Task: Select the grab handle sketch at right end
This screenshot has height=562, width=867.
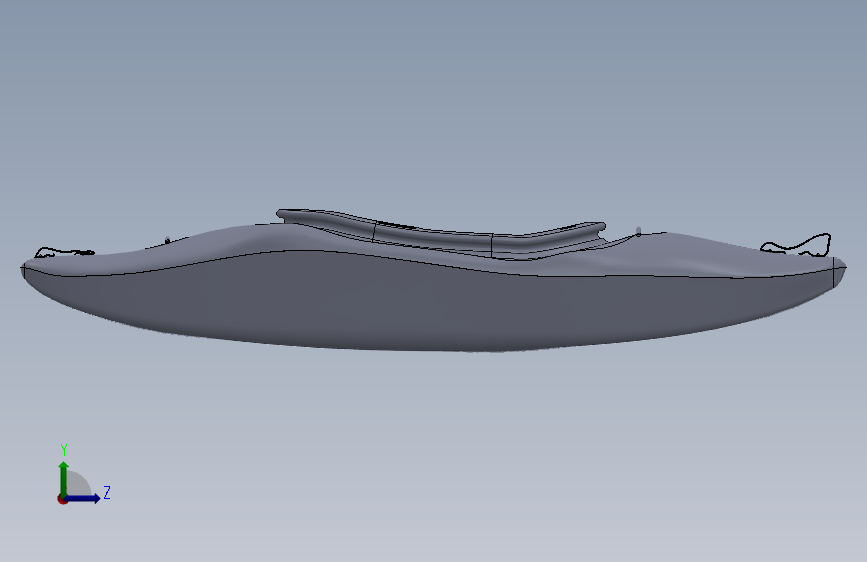Action: click(796, 245)
